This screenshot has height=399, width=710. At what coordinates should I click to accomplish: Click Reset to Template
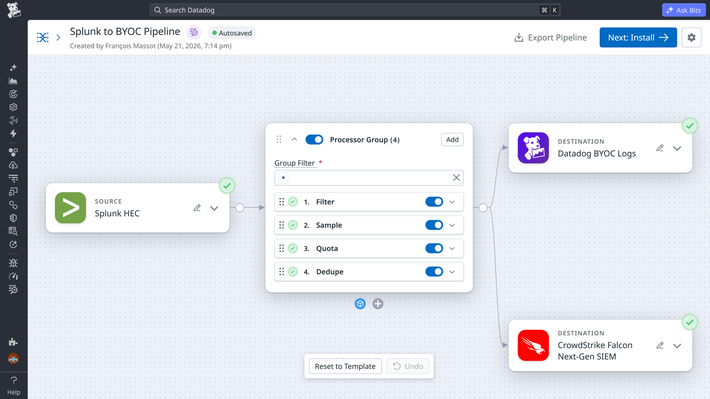[345, 366]
